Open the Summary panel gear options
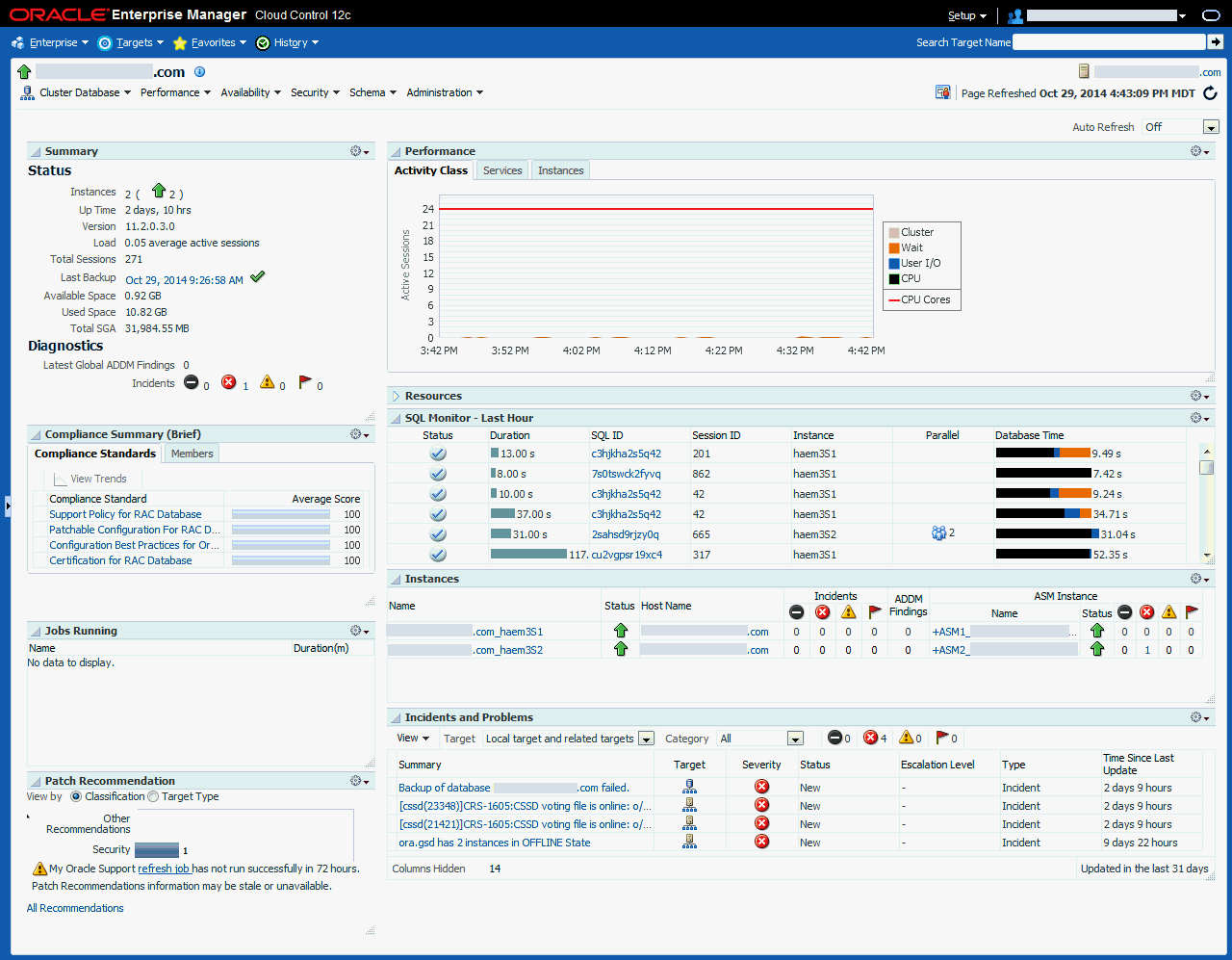The width and height of the screenshot is (1232, 960). coord(360,151)
